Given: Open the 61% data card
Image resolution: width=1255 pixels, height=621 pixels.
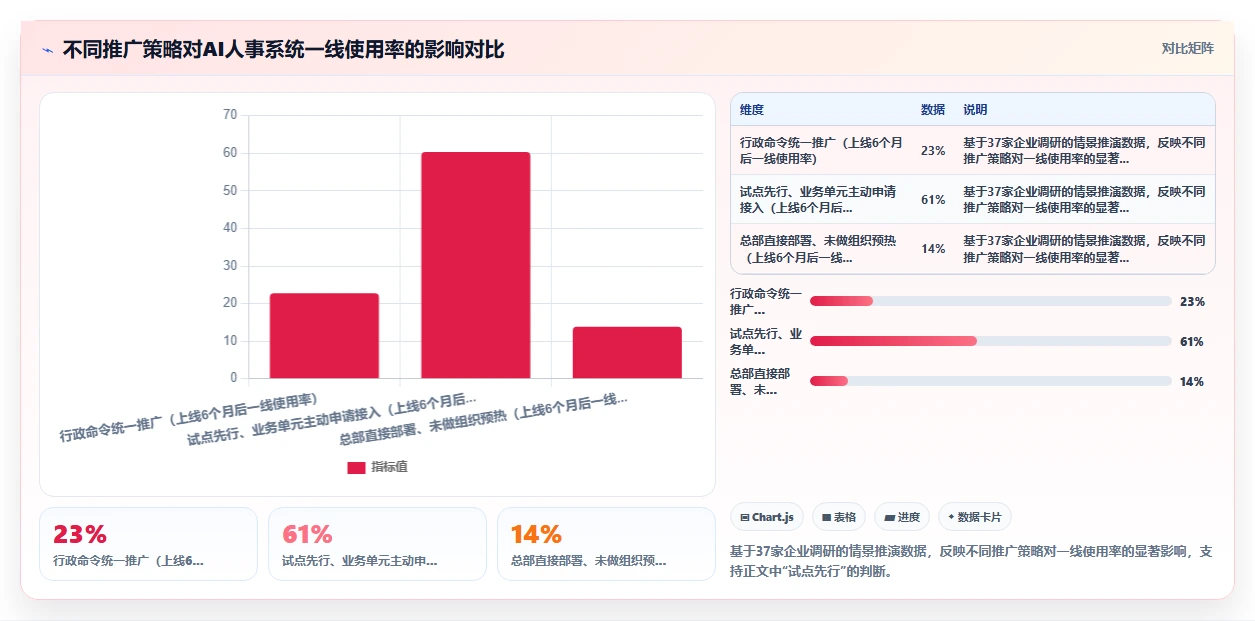Looking at the screenshot, I should coord(377,544).
